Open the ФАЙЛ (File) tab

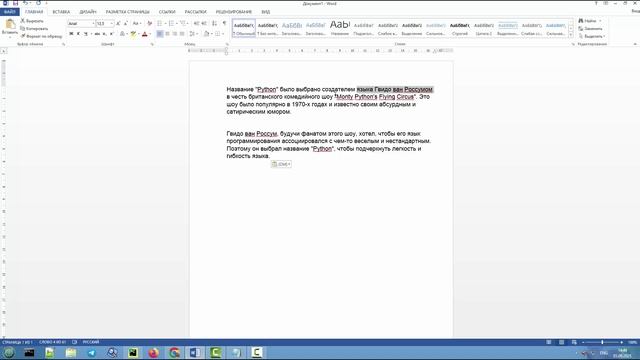pos(9,12)
